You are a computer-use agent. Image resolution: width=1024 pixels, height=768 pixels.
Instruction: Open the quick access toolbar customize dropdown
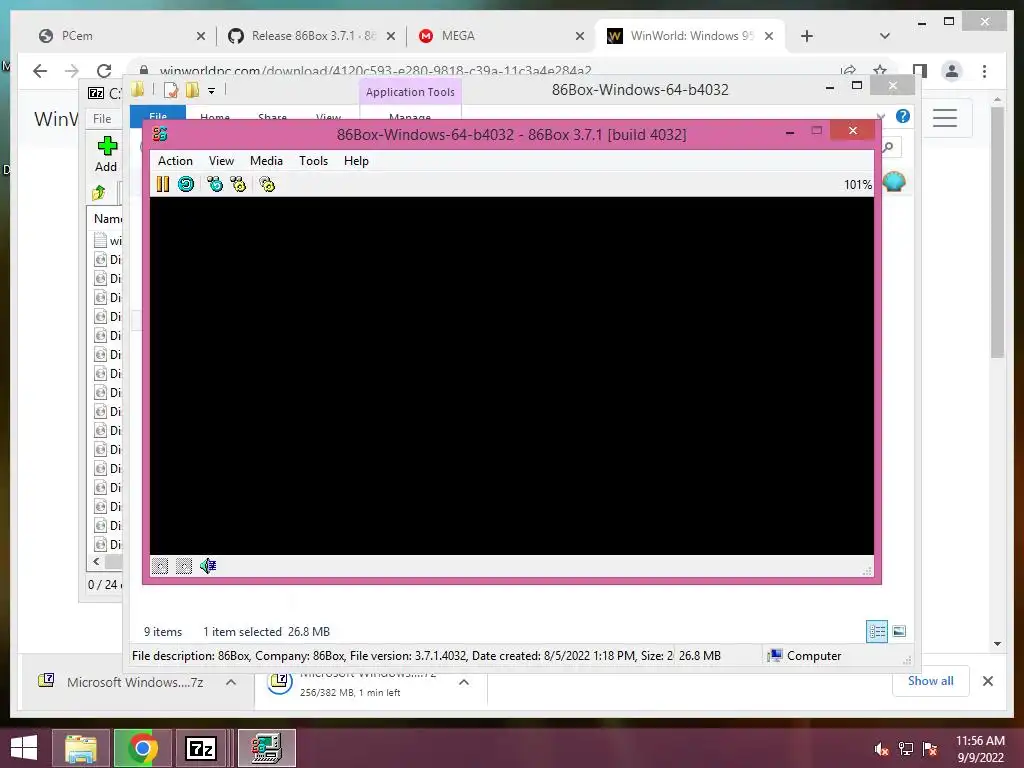coord(212,91)
